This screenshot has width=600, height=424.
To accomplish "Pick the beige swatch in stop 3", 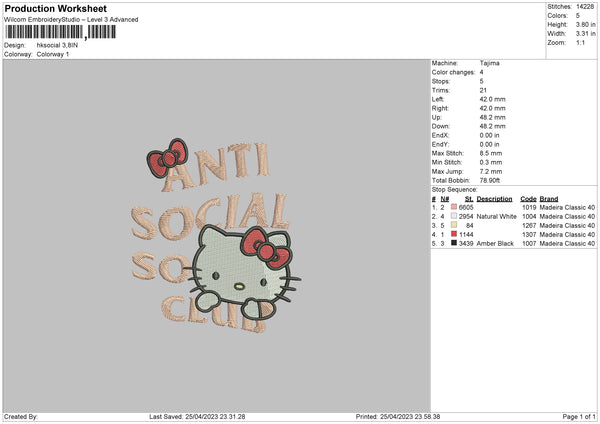I will pyautogui.click(x=455, y=224).
